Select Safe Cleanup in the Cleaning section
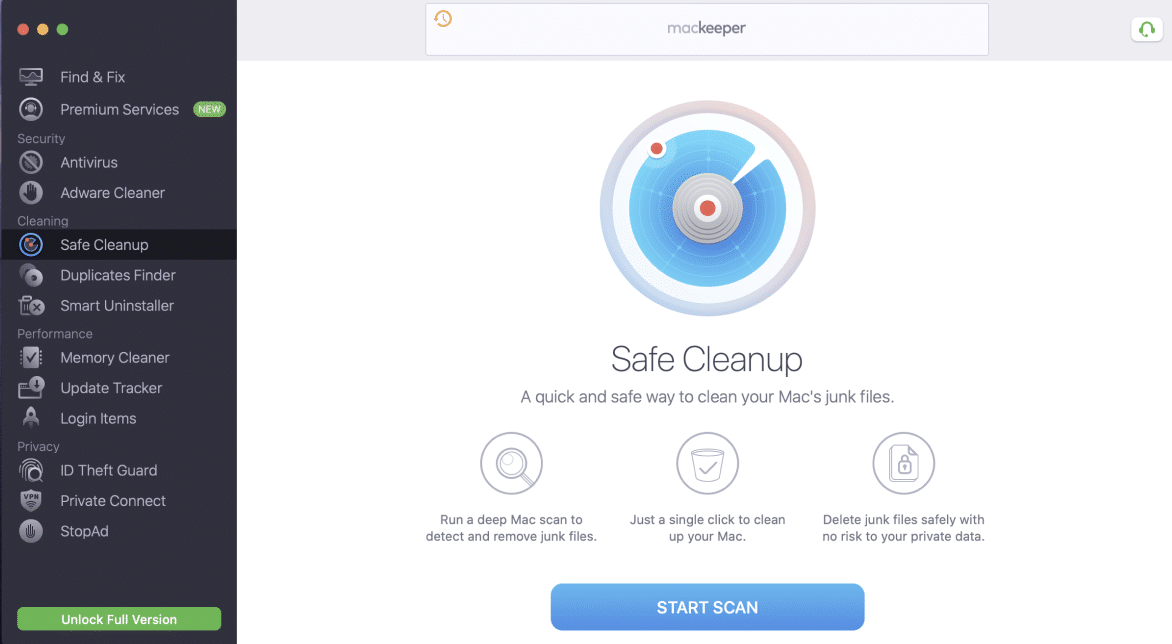The height and width of the screenshot is (644, 1172). click(103, 244)
